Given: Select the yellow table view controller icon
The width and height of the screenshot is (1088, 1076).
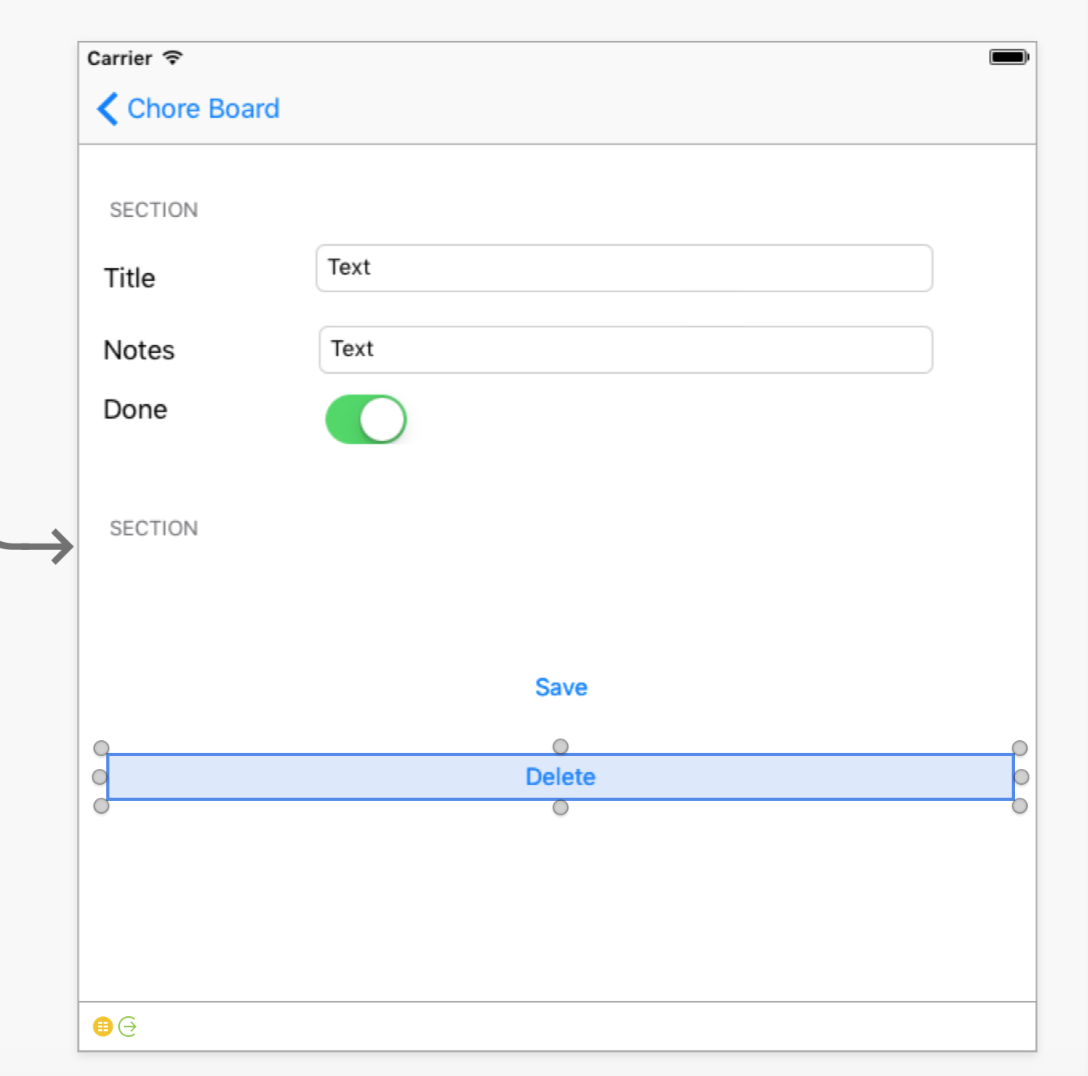Looking at the screenshot, I should pyautogui.click(x=103, y=1026).
